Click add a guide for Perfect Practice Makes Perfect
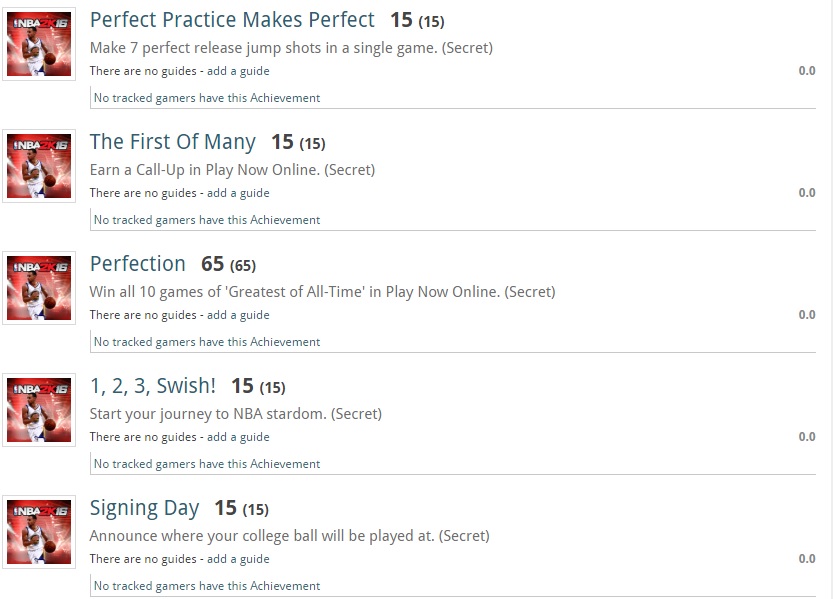833x599 pixels. click(238, 71)
